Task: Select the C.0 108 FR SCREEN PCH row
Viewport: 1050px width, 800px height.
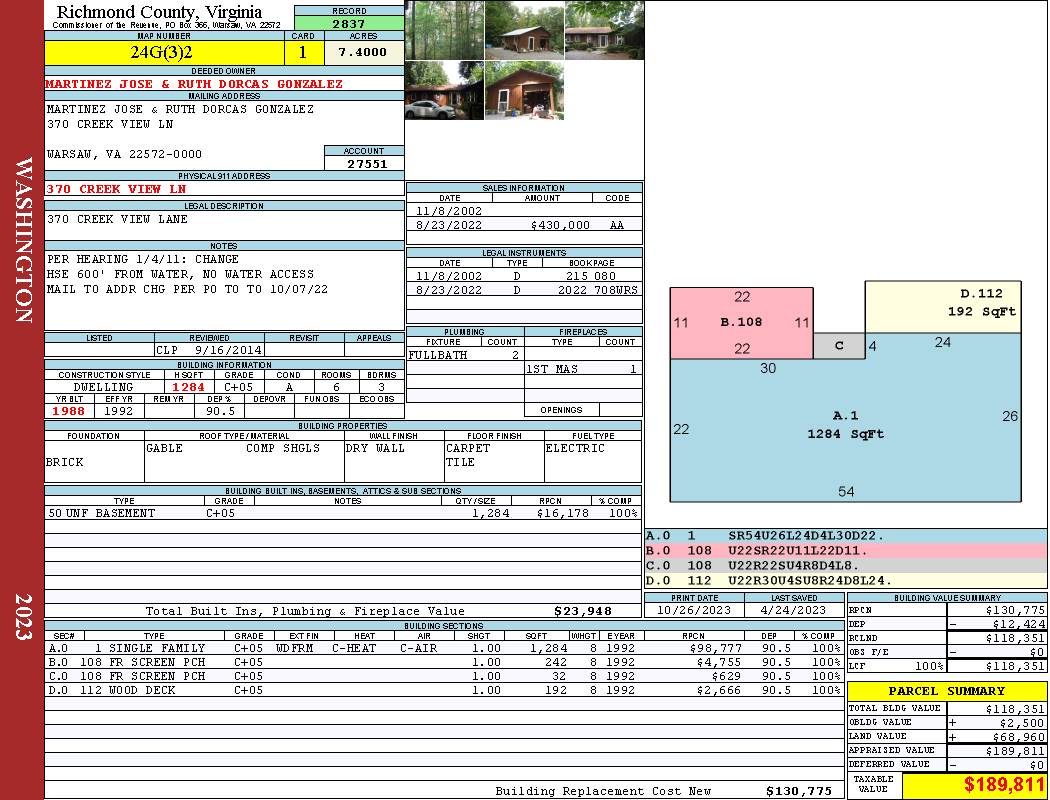Action: [444, 676]
